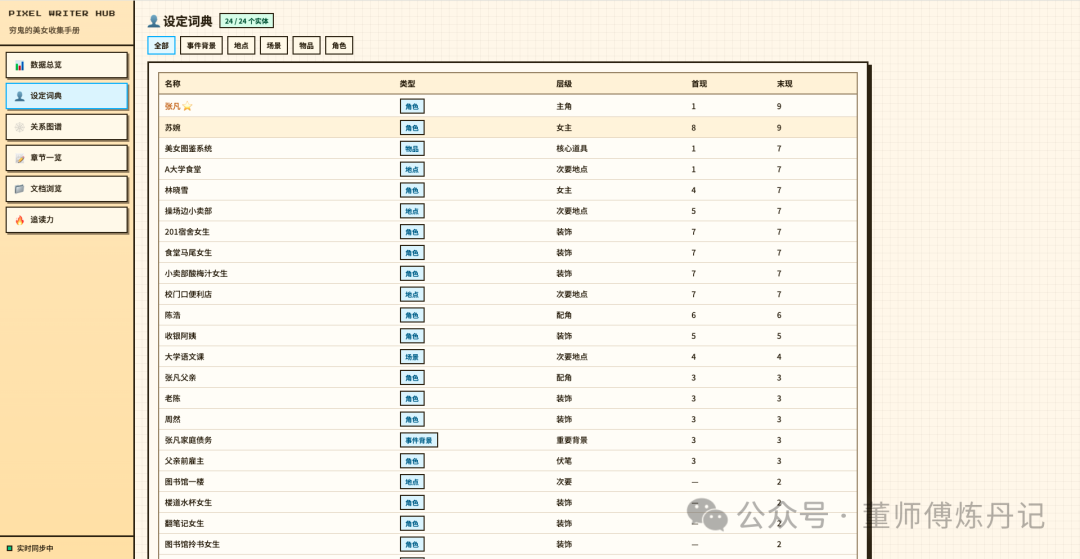
Task: Select the 全部 filter tab
Action: (x=161, y=45)
